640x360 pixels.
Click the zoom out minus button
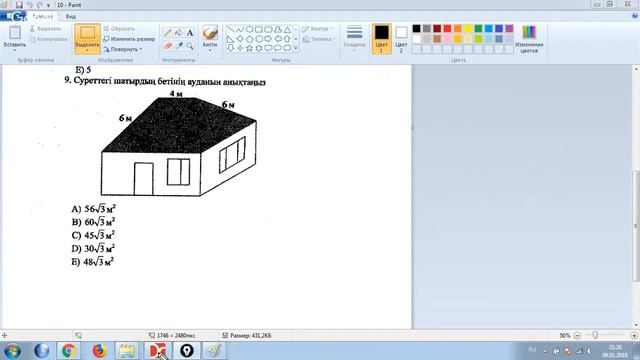(x=577, y=335)
